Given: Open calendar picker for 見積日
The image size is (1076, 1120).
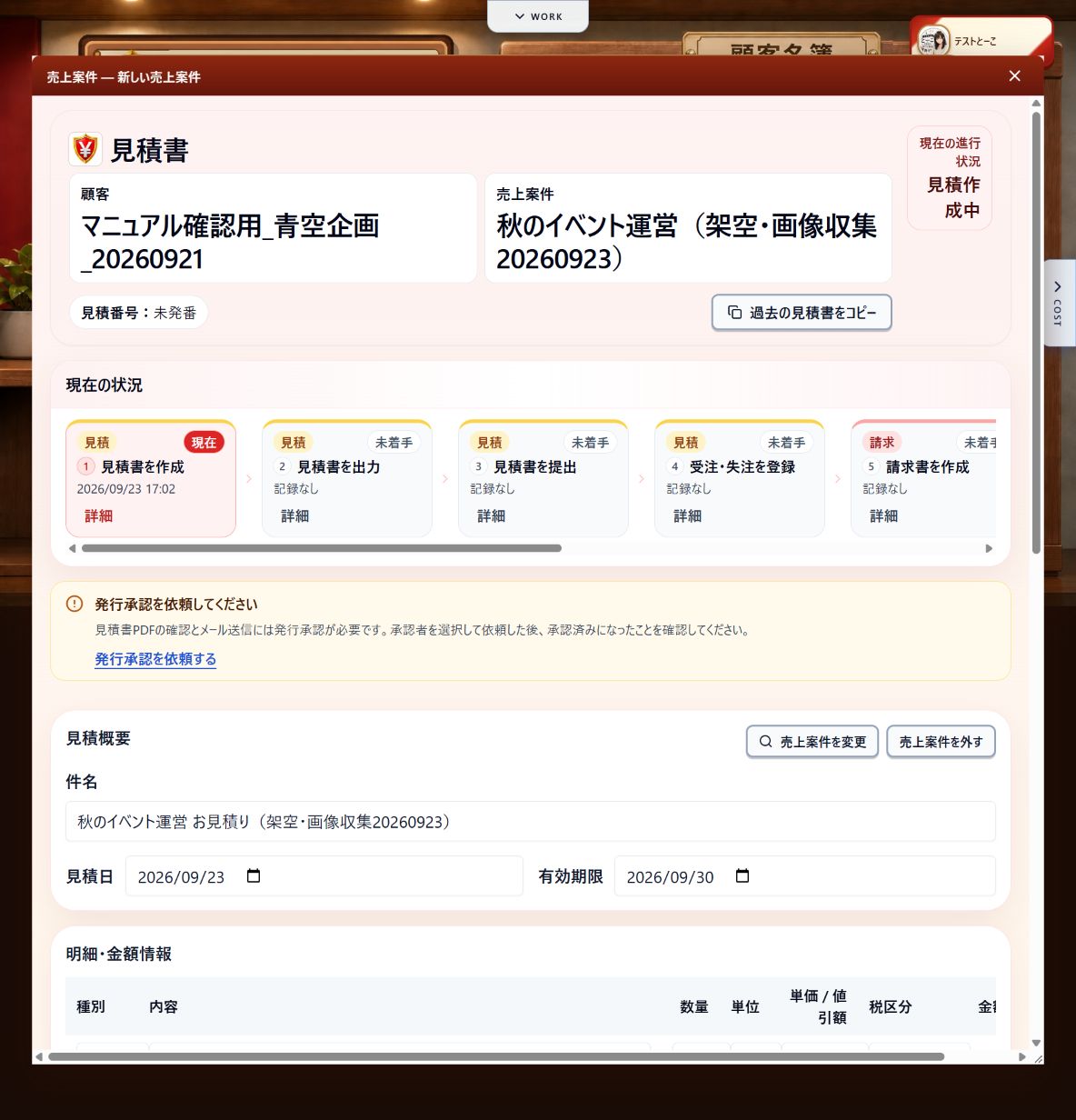Looking at the screenshot, I should pyautogui.click(x=254, y=875).
